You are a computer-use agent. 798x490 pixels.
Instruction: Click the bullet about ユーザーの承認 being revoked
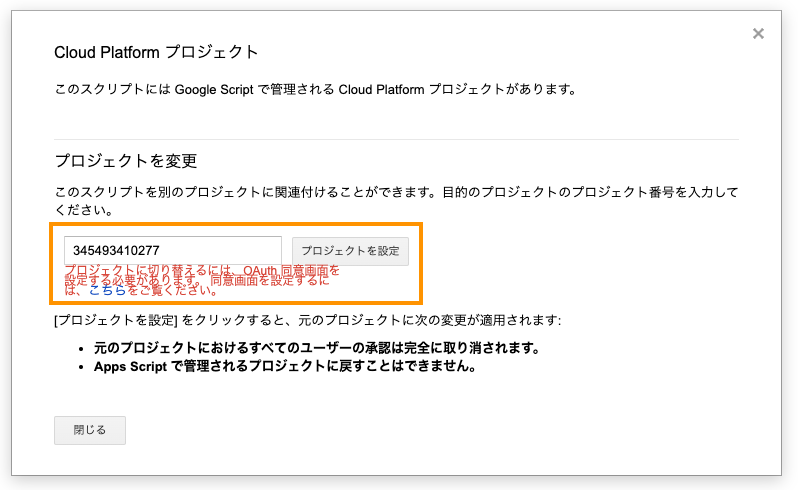pos(316,348)
